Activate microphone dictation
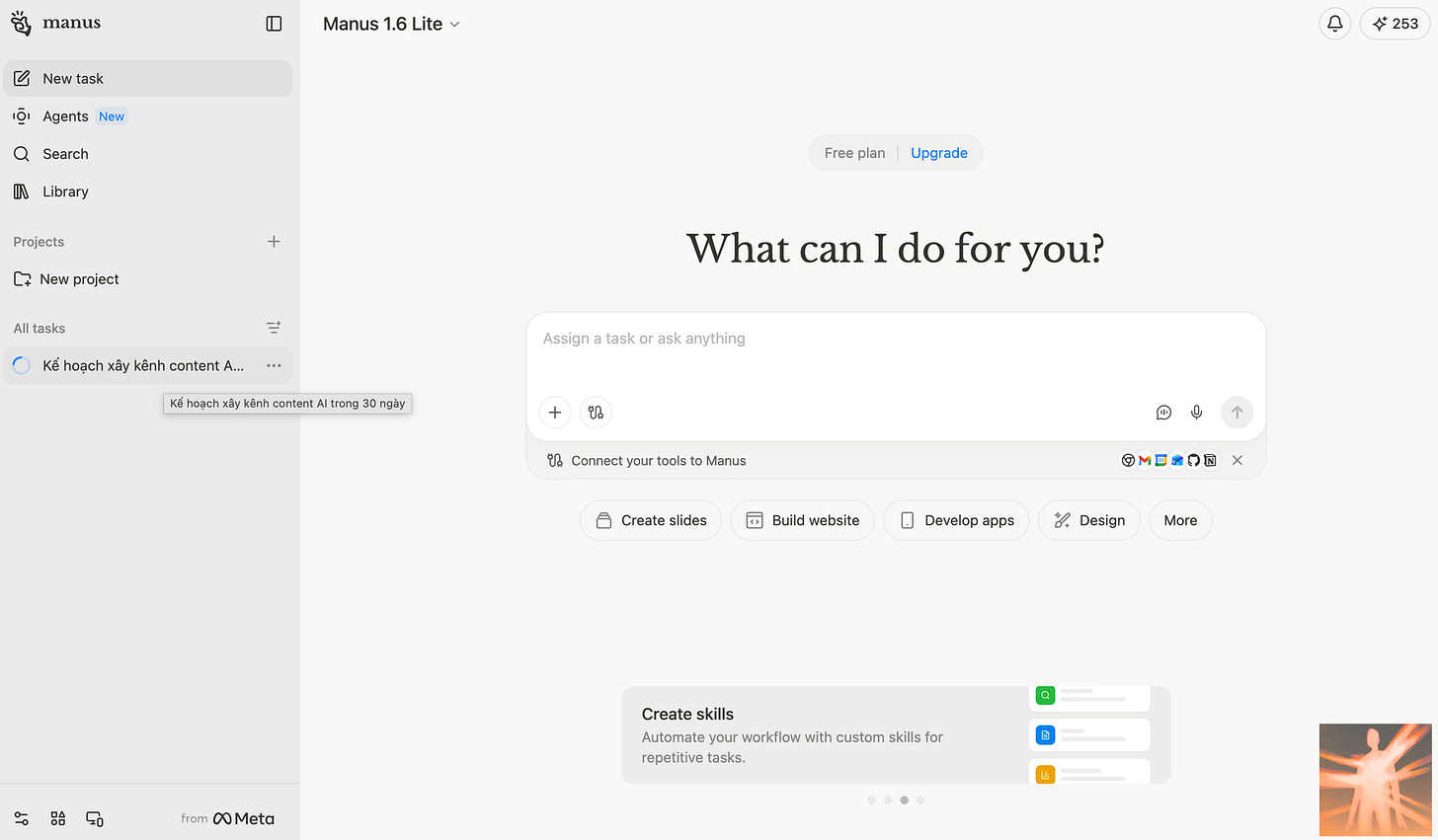Viewport: 1438px width, 840px height. click(x=1197, y=413)
